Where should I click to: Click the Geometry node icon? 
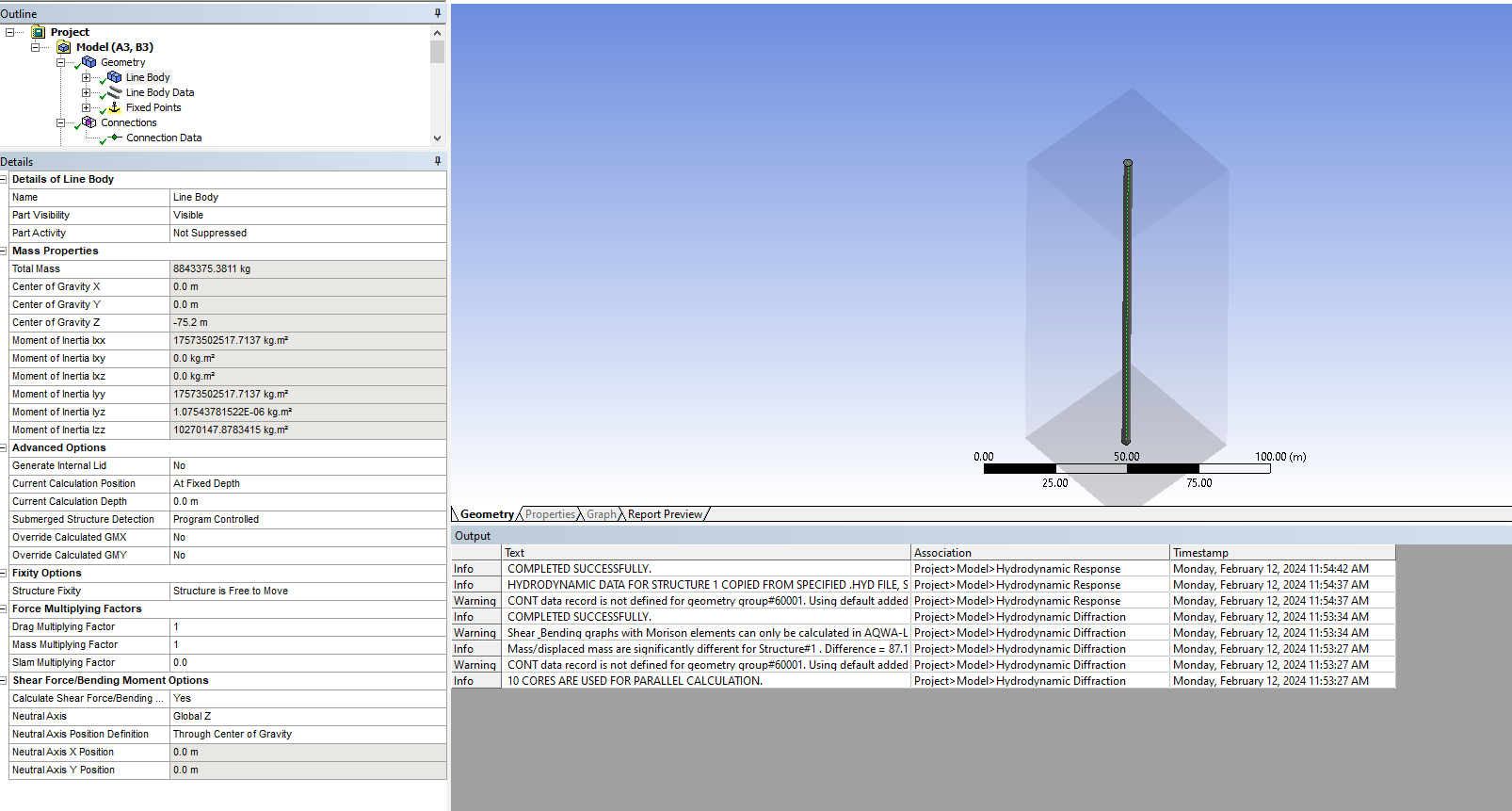pos(89,62)
